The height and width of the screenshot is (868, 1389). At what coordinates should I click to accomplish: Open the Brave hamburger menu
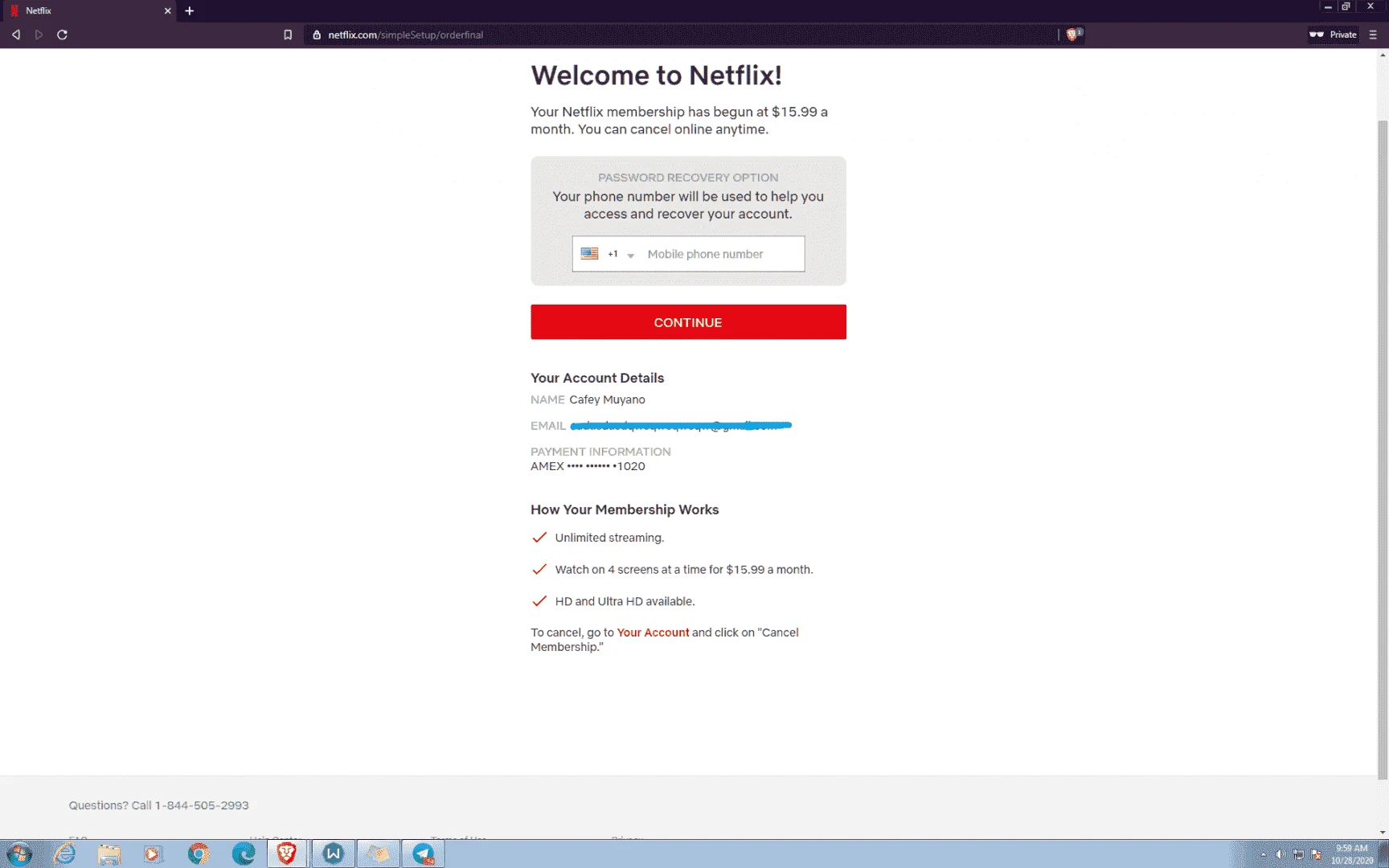click(x=1373, y=35)
